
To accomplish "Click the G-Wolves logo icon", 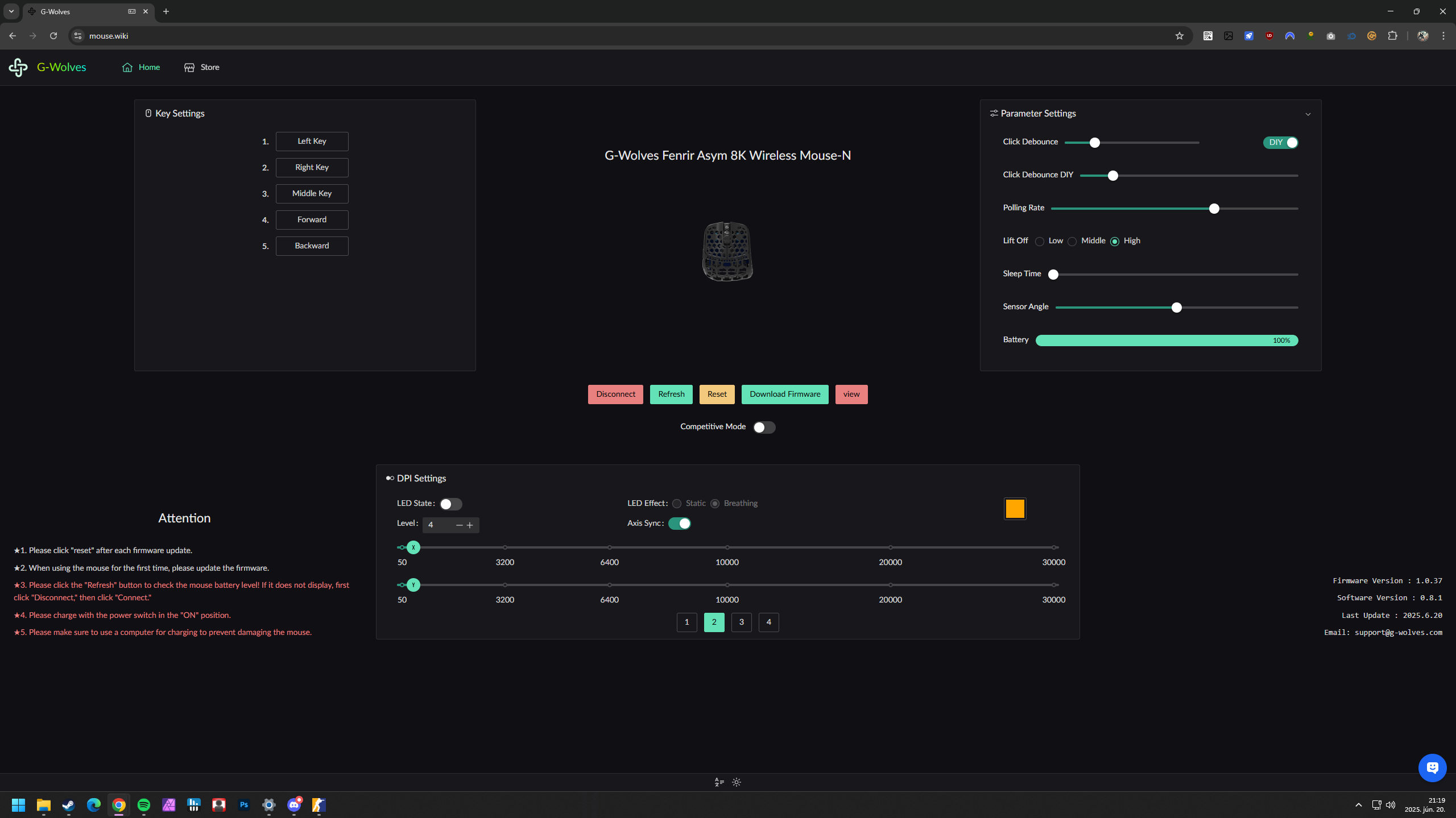I will (x=18, y=67).
